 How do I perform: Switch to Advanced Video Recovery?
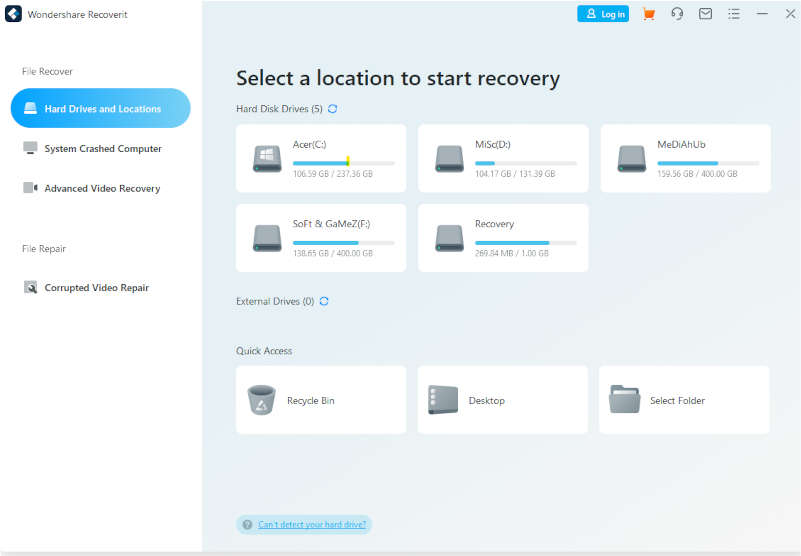pos(101,188)
